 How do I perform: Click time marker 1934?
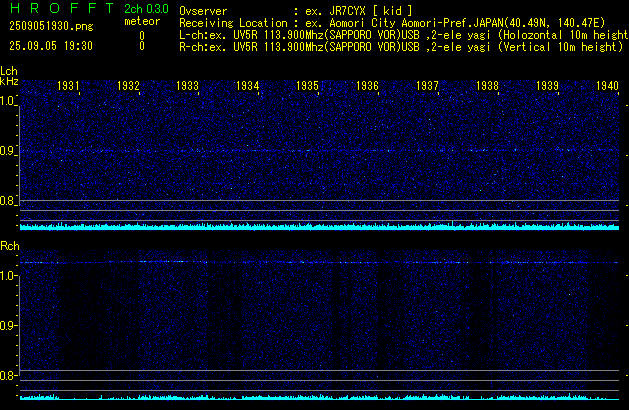click(x=248, y=85)
